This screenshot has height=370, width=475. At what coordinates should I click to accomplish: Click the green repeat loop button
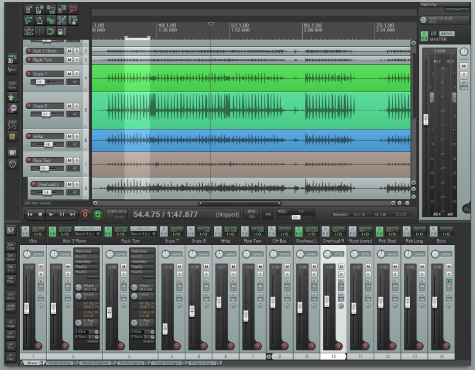tap(98, 215)
